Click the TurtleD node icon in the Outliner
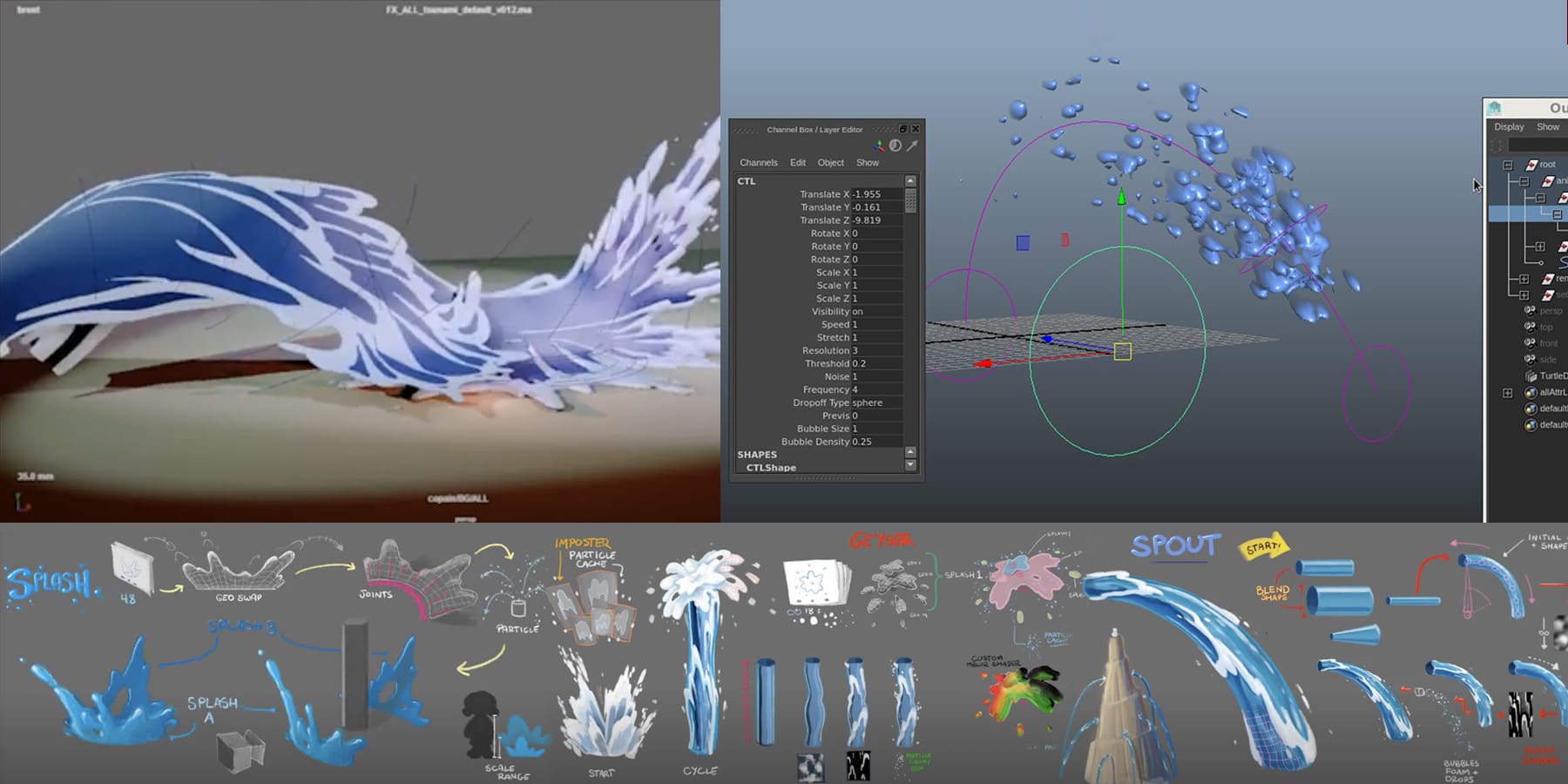Image resolution: width=1568 pixels, height=784 pixels. [x=1531, y=375]
